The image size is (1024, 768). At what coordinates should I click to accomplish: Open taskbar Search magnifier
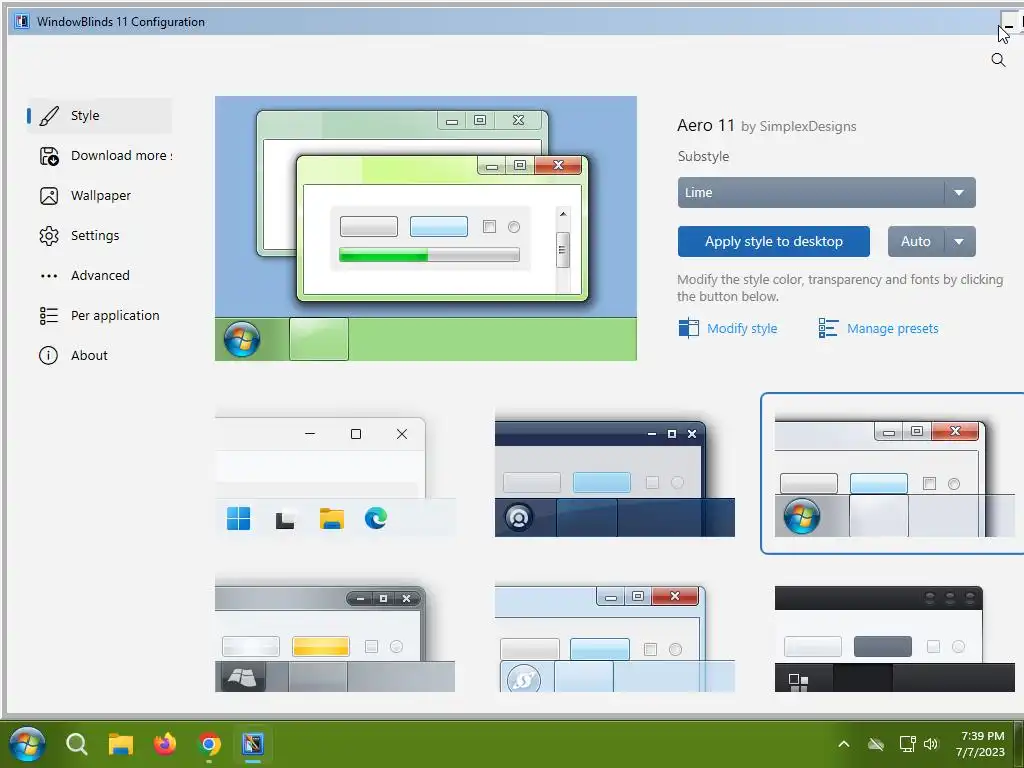[x=76, y=744]
